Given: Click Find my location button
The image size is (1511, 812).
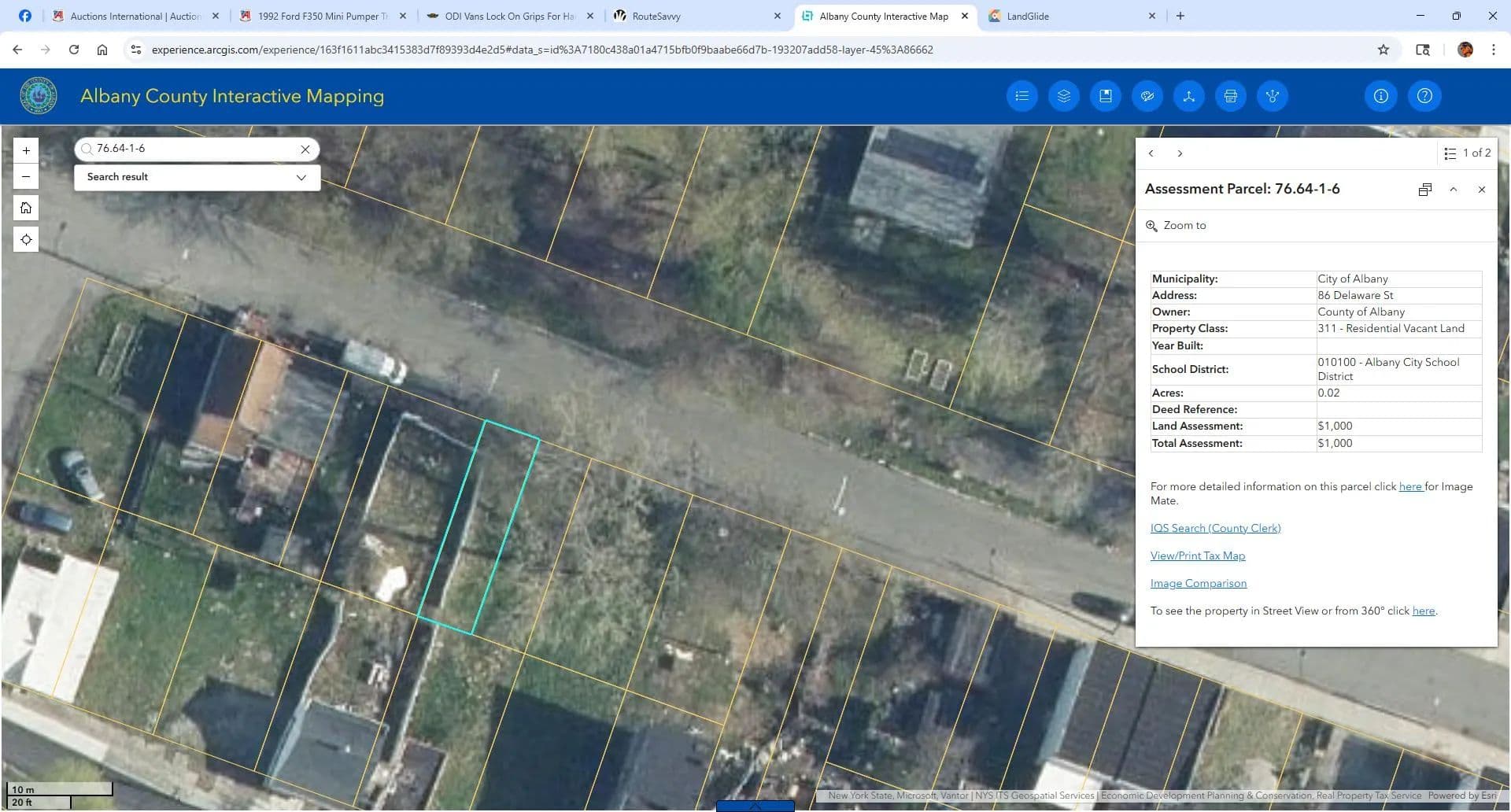Looking at the screenshot, I should tap(26, 239).
